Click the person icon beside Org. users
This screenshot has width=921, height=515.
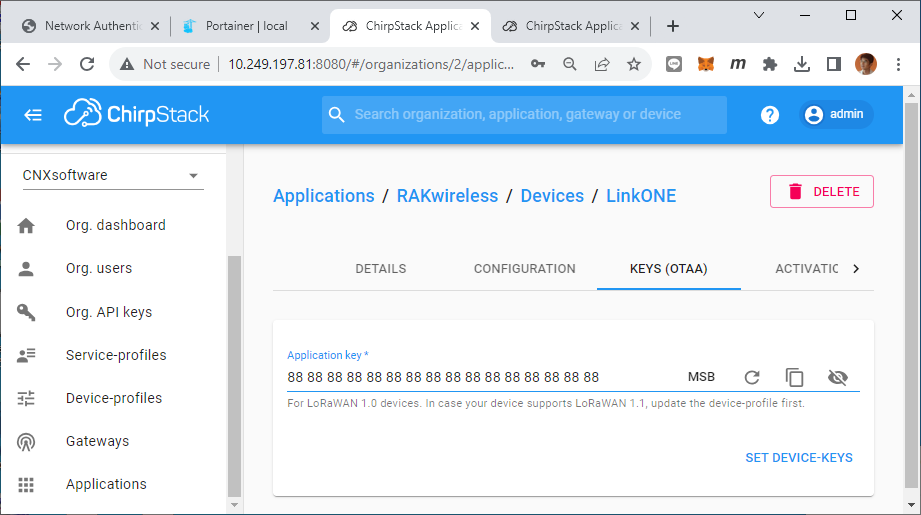(26, 269)
